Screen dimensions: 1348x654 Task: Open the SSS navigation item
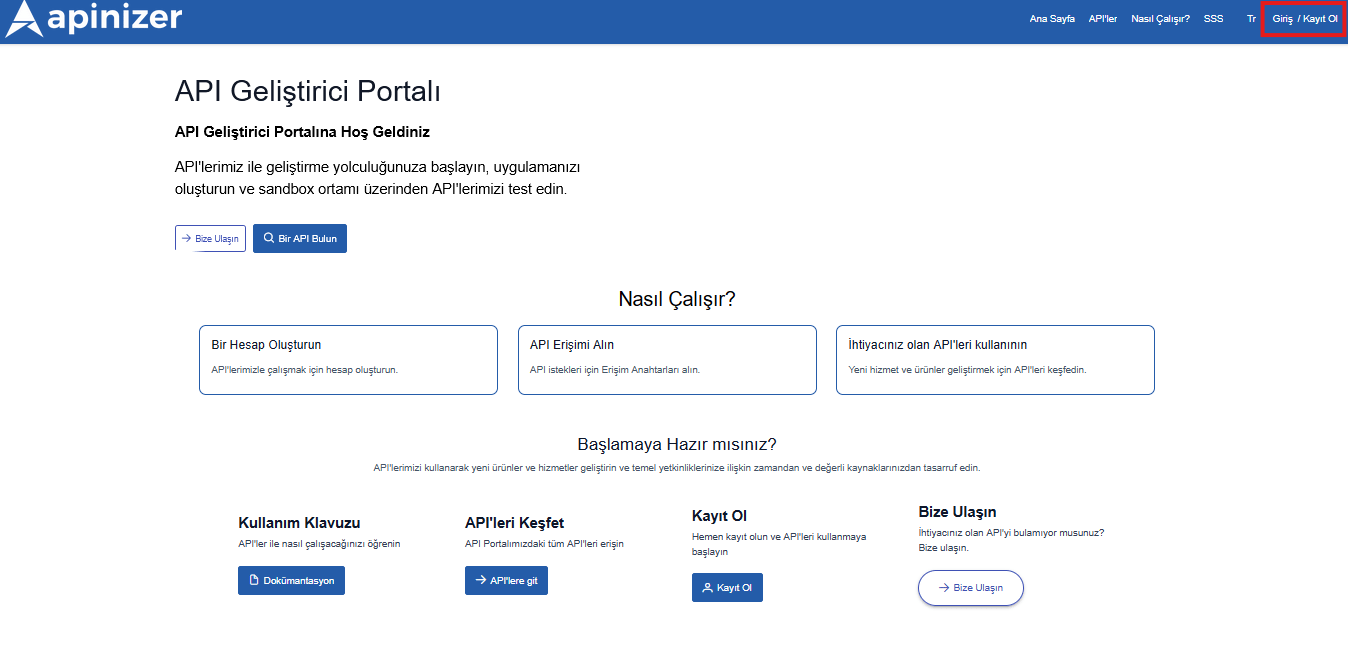tap(1213, 19)
